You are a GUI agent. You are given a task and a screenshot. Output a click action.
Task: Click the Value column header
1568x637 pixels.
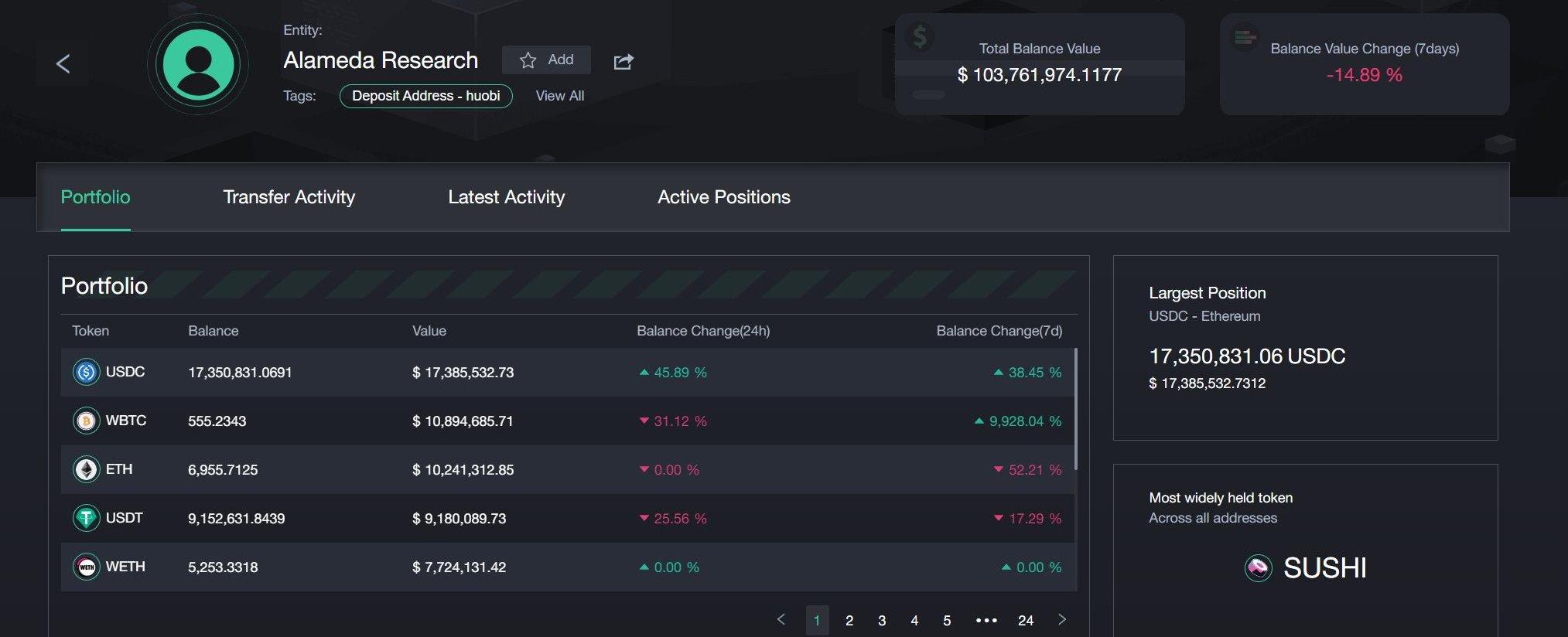pyautogui.click(x=429, y=331)
